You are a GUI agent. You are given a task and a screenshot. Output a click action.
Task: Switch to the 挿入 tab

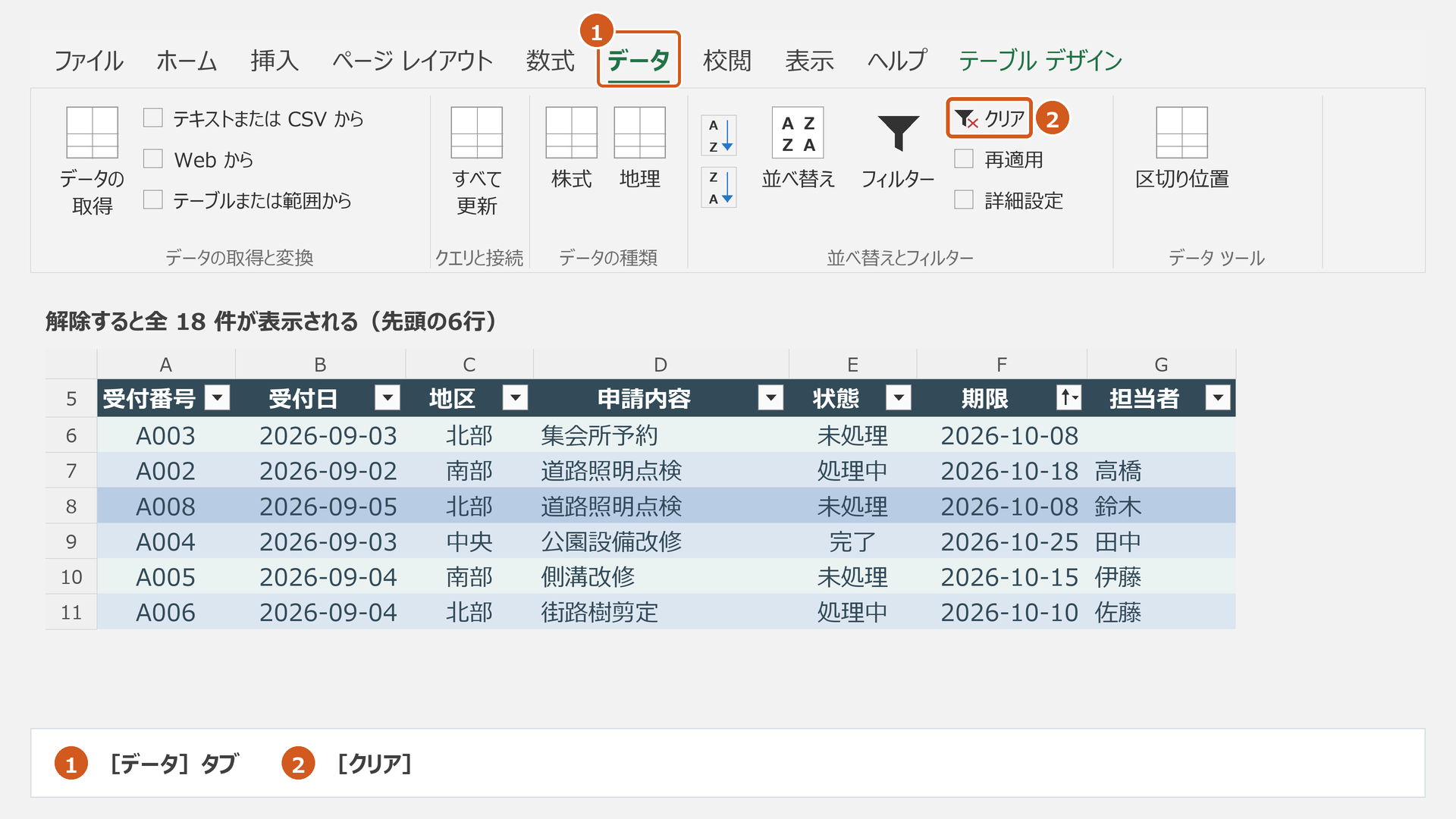(x=275, y=61)
